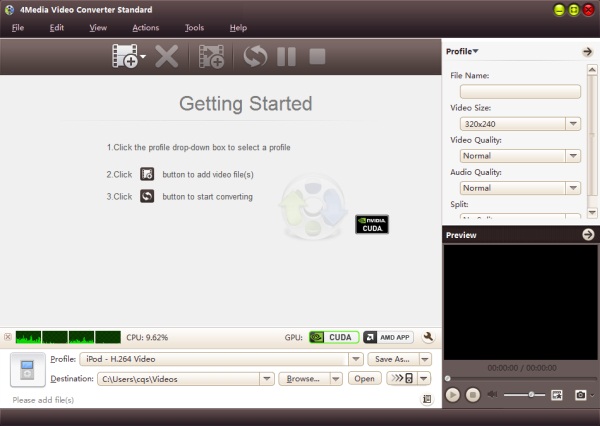600x426 pixels.
Task: Click the Remove (X) toolbar icon
Action: tap(168, 57)
